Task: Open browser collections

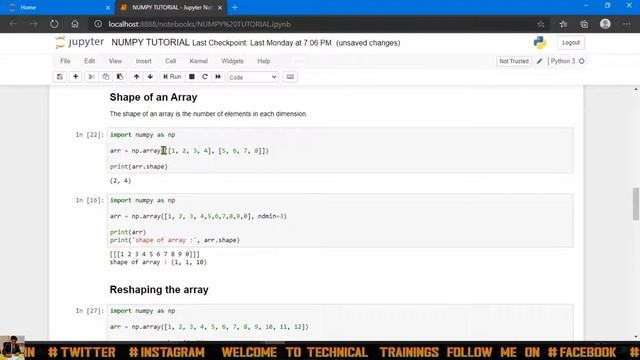Action: 584,24
